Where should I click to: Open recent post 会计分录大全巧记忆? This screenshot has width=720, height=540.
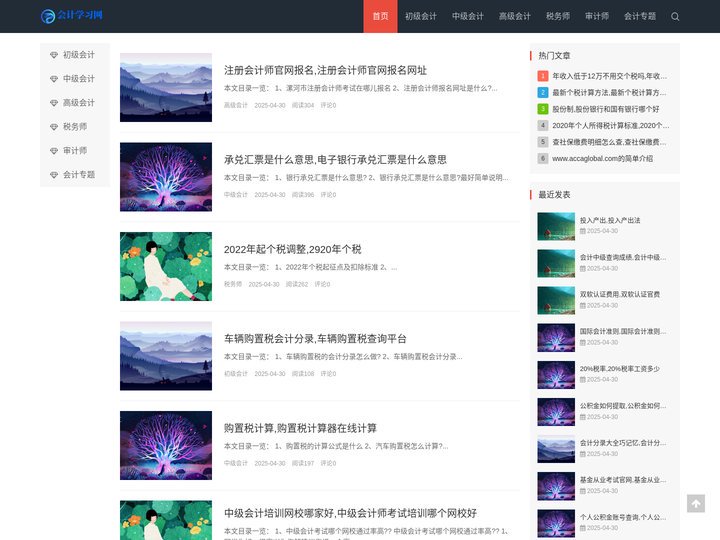click(623, 443)
